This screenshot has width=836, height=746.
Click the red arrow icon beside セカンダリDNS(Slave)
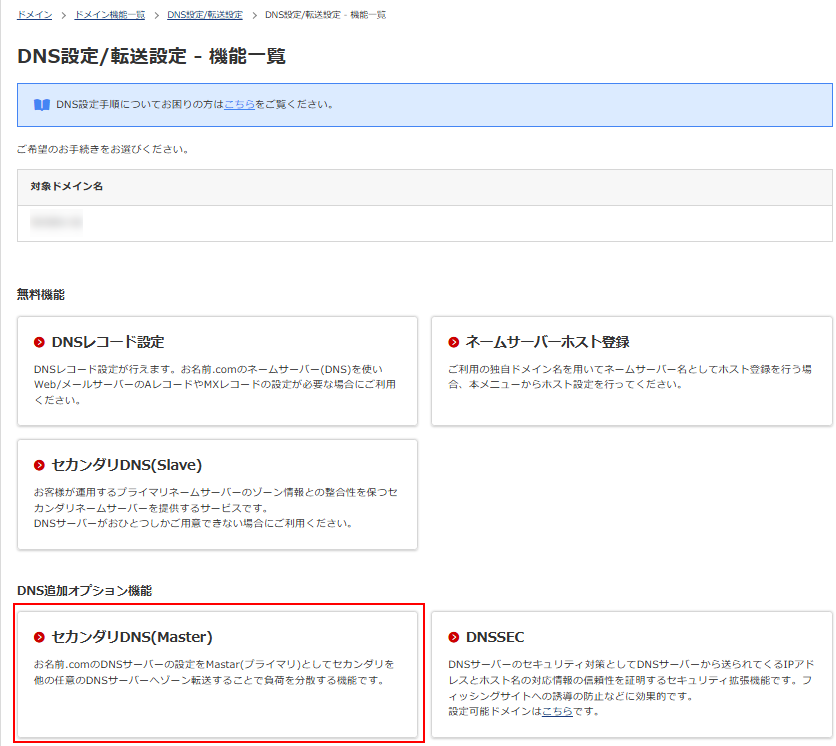pyautogui.click(x=40, y=465)
